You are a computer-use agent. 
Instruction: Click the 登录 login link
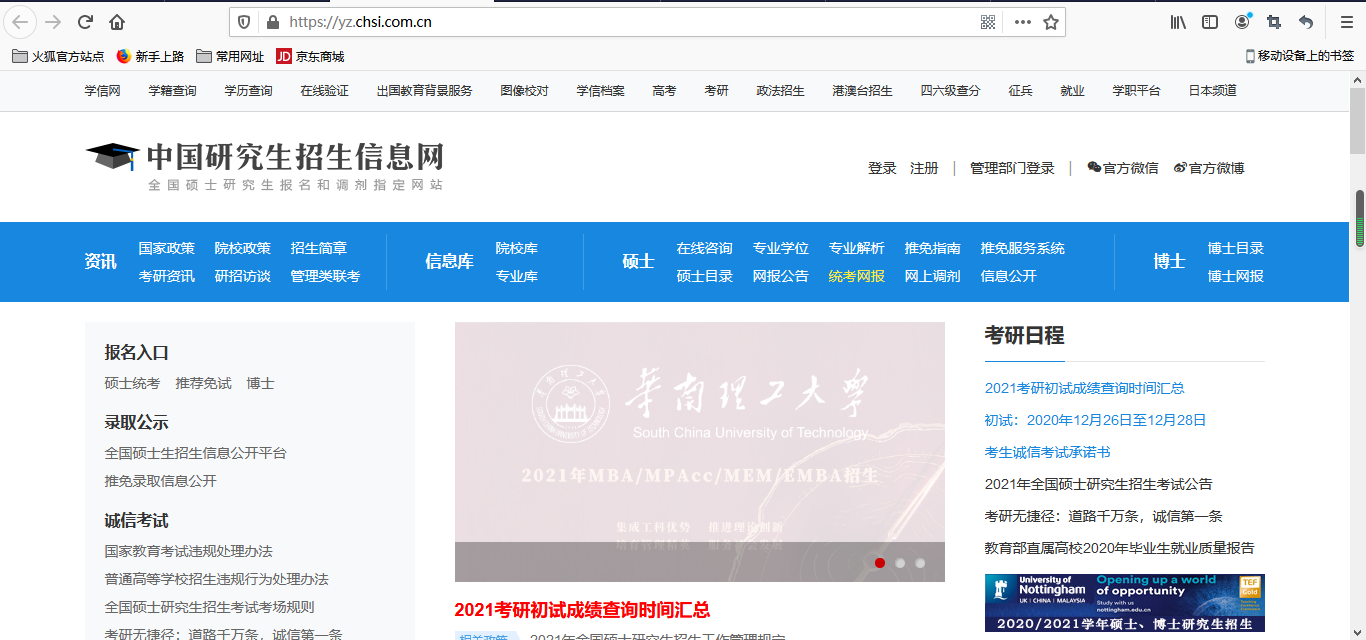pyautogui.click(x=882, y=168)
